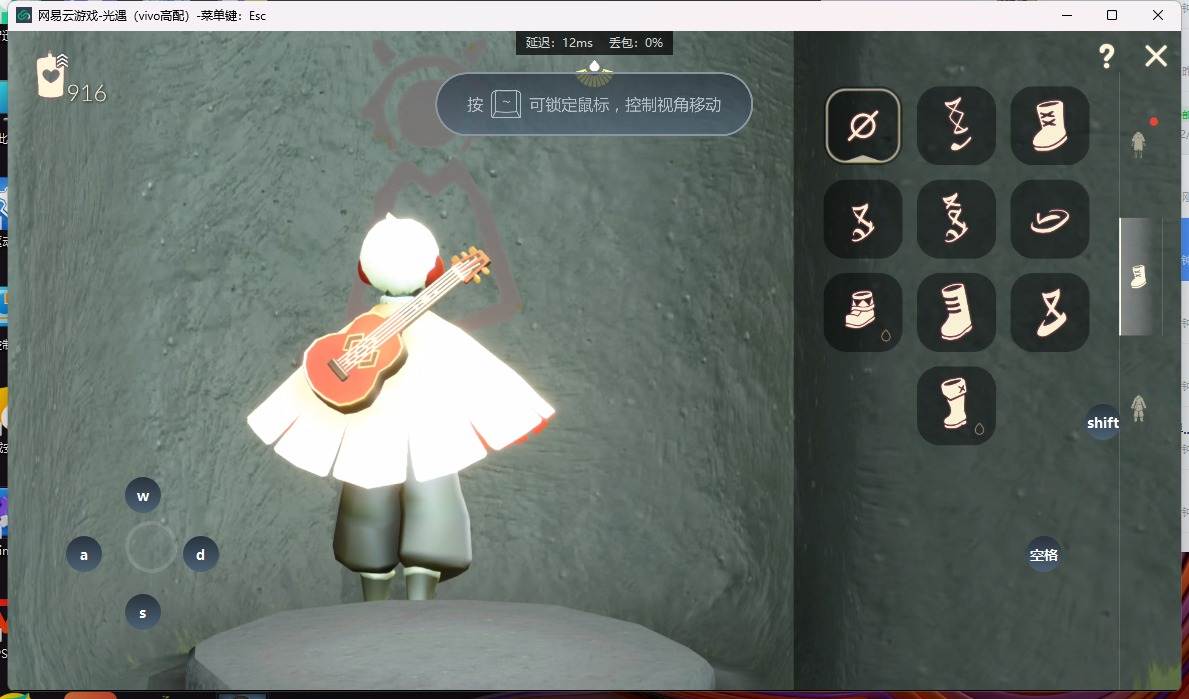Equip the tall boot with three stripes
The width and height of the screenshot is (1189, 699).
click(x=956, y=312)
